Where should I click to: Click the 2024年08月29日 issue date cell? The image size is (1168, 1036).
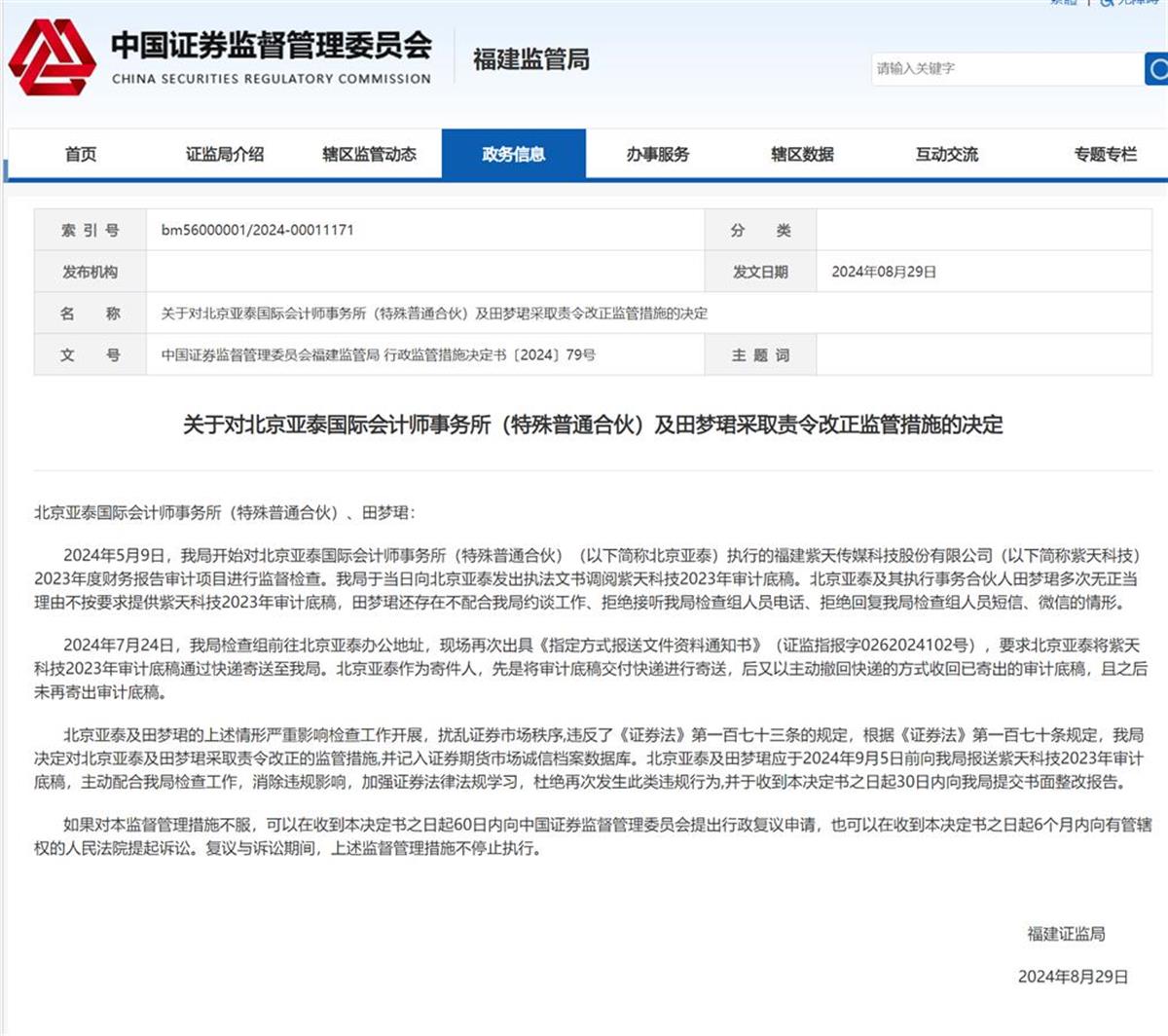pyautogui.click(x=883, y=272)
